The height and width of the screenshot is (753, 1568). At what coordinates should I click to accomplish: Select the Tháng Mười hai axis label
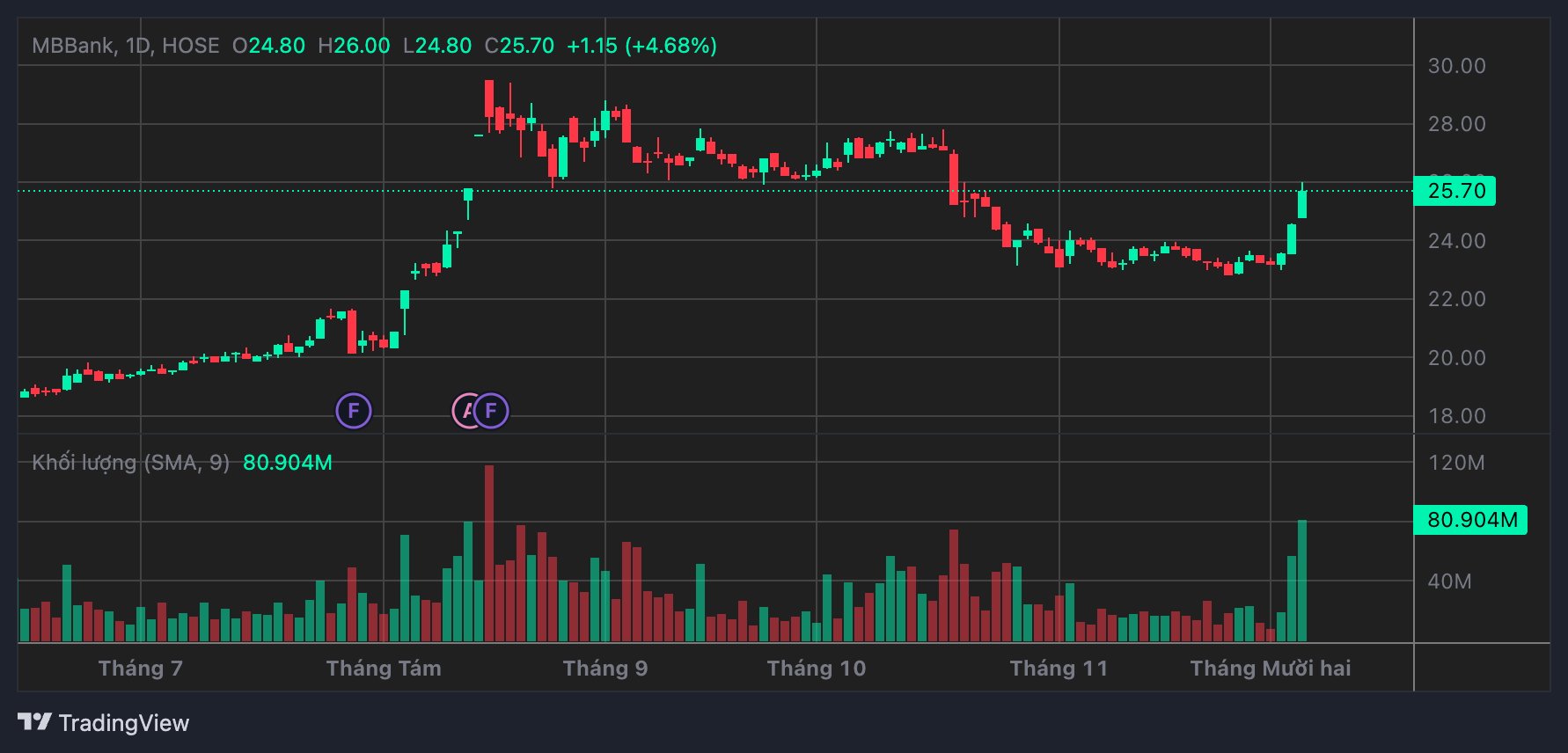[1270, 669]
